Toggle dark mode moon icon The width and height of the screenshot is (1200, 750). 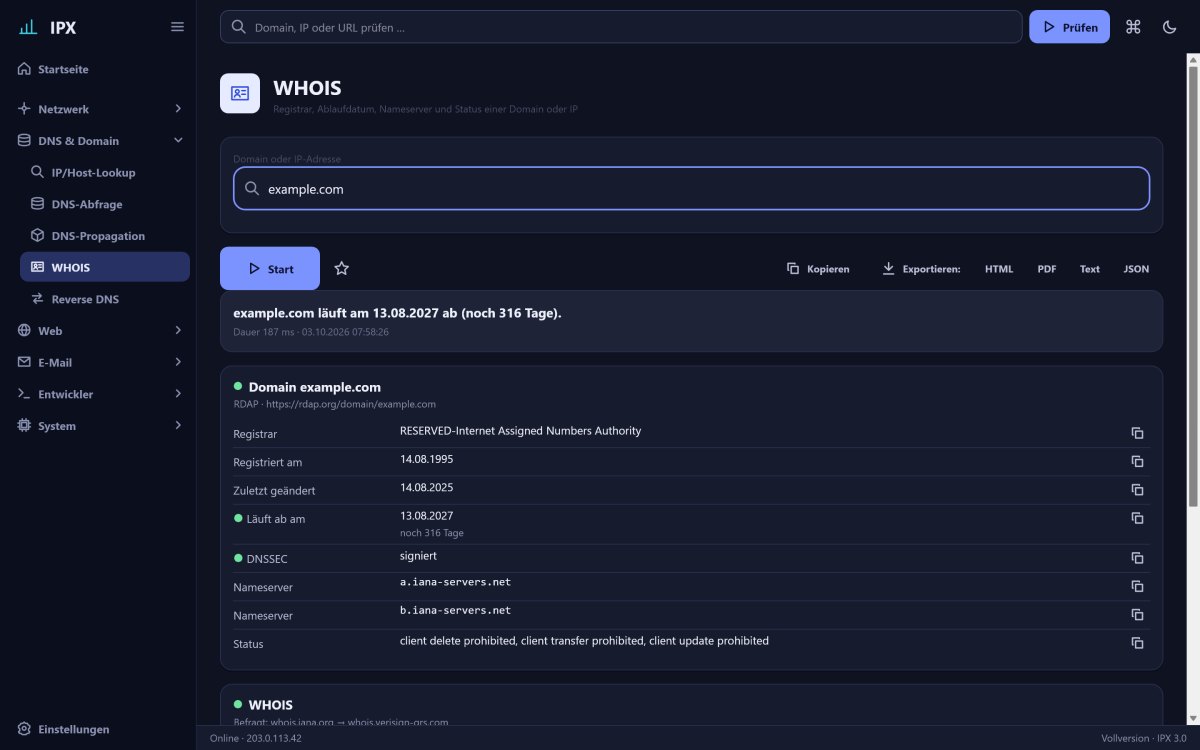1169,27
